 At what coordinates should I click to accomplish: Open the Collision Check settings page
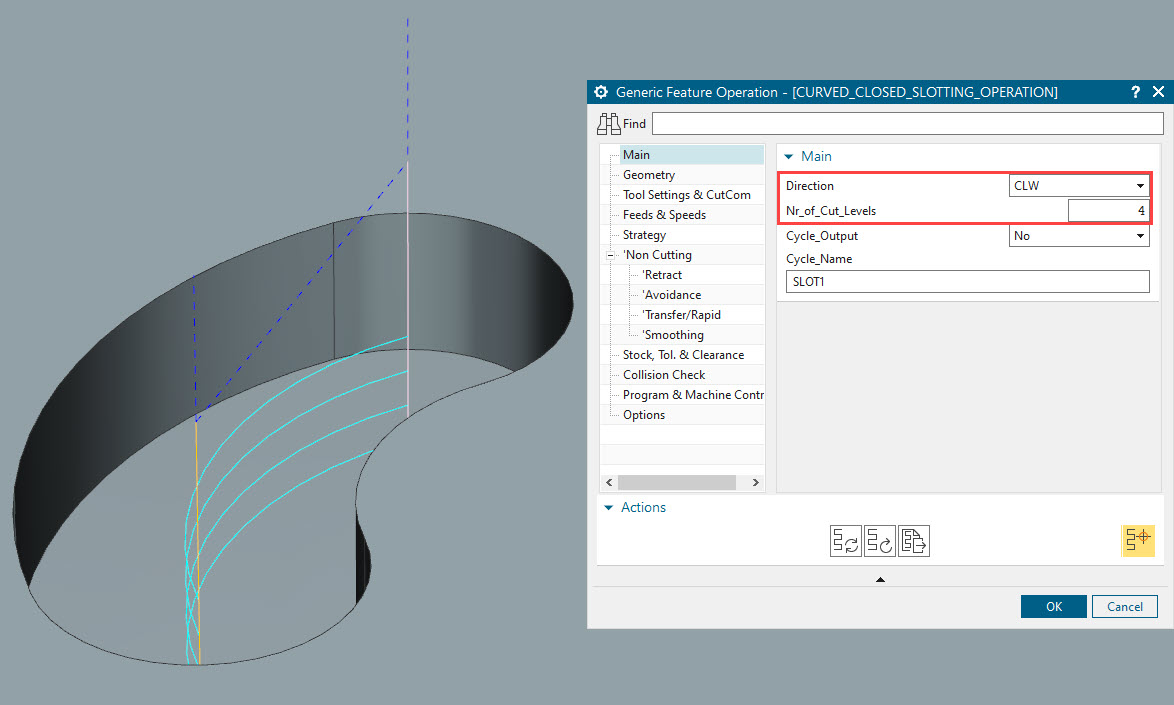(666, 374)
